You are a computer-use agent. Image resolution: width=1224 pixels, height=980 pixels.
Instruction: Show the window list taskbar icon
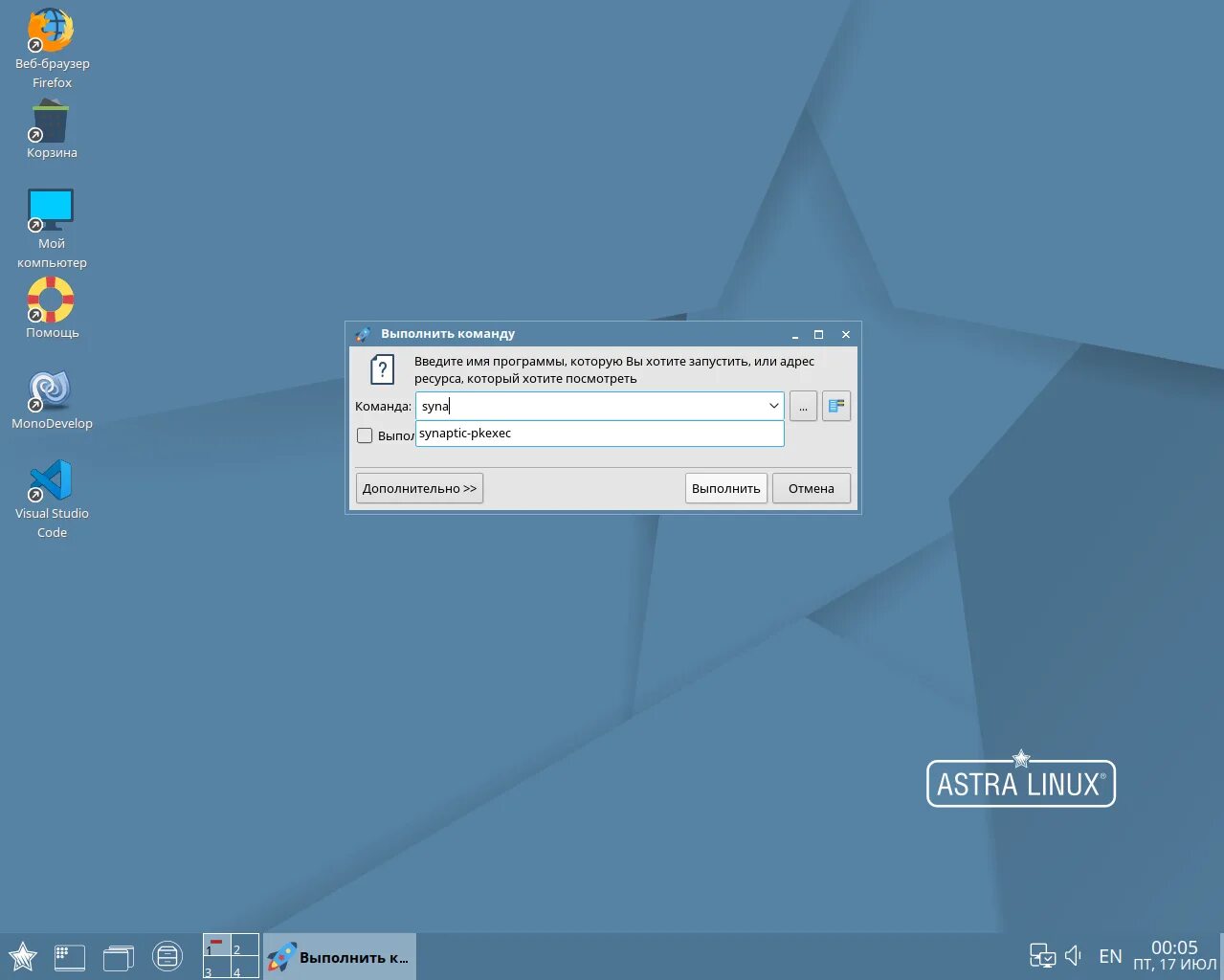pos(119,957)
